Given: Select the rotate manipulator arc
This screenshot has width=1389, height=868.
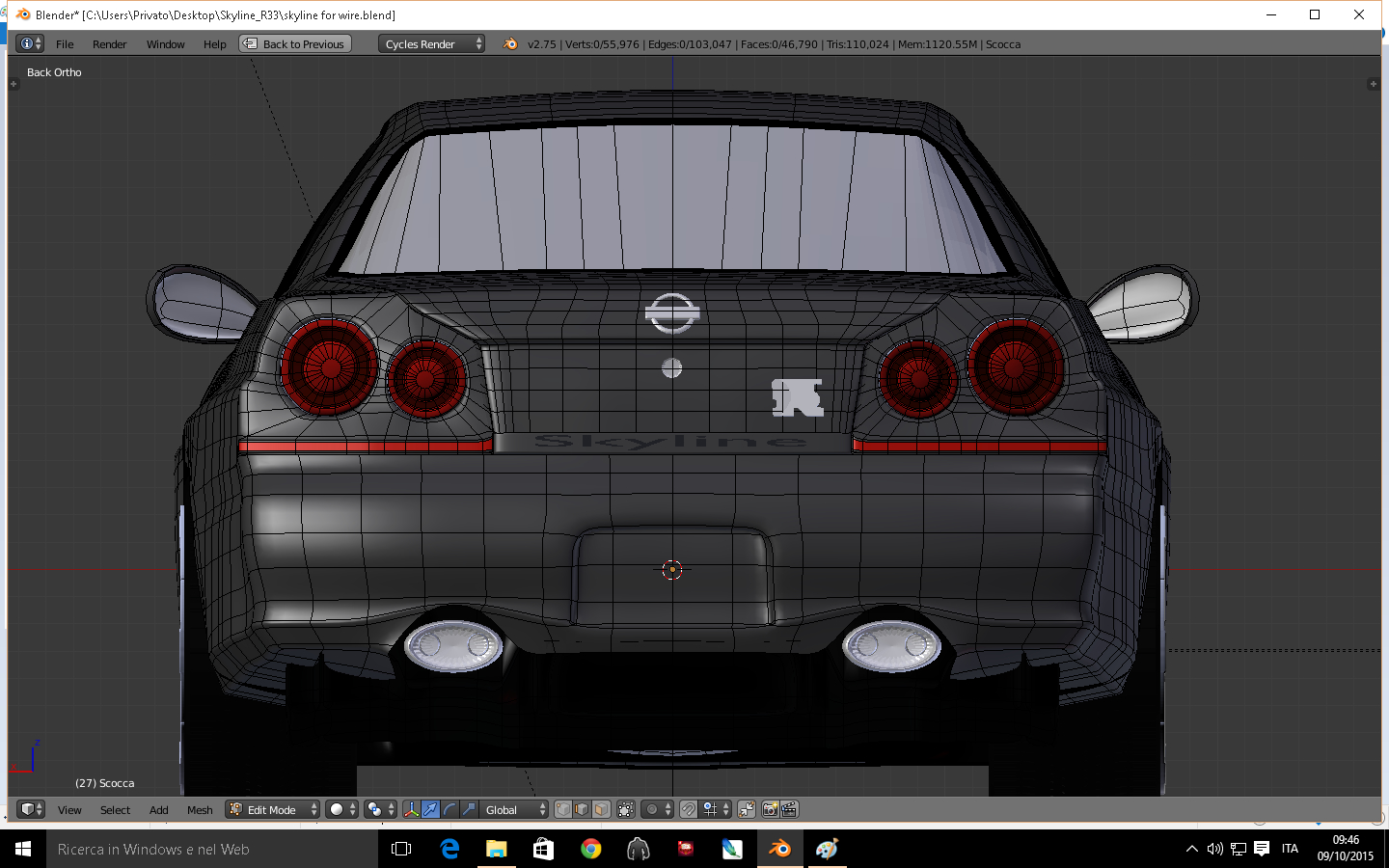Looking at the screenshot, I should coord(449,809).
